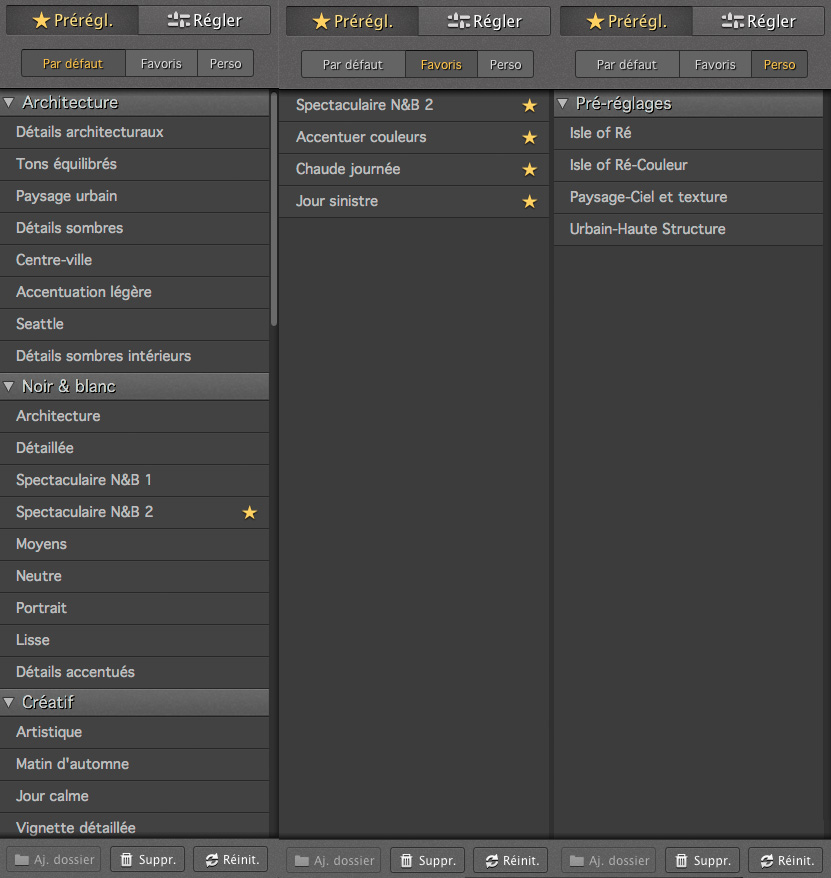Click Suppr. in the middle panel
This screenshot has height=878, width=831.
pos(428,861)
